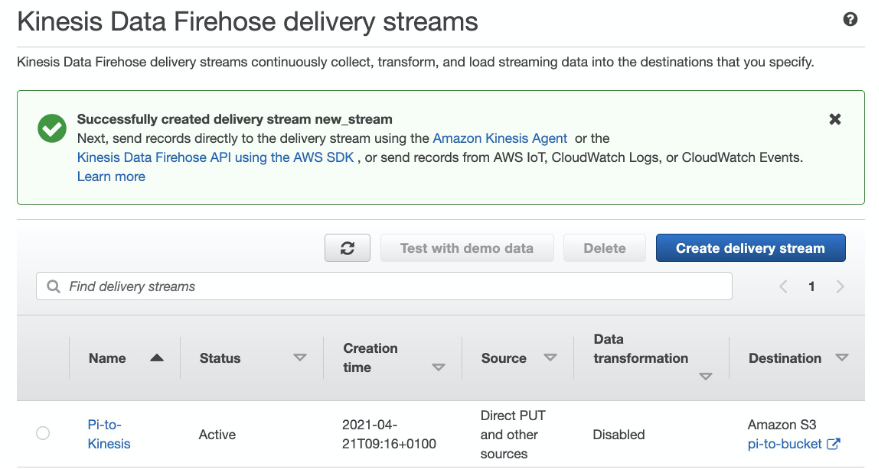
Task: Sort by Name ascending arrow
Action: point(157,358)
